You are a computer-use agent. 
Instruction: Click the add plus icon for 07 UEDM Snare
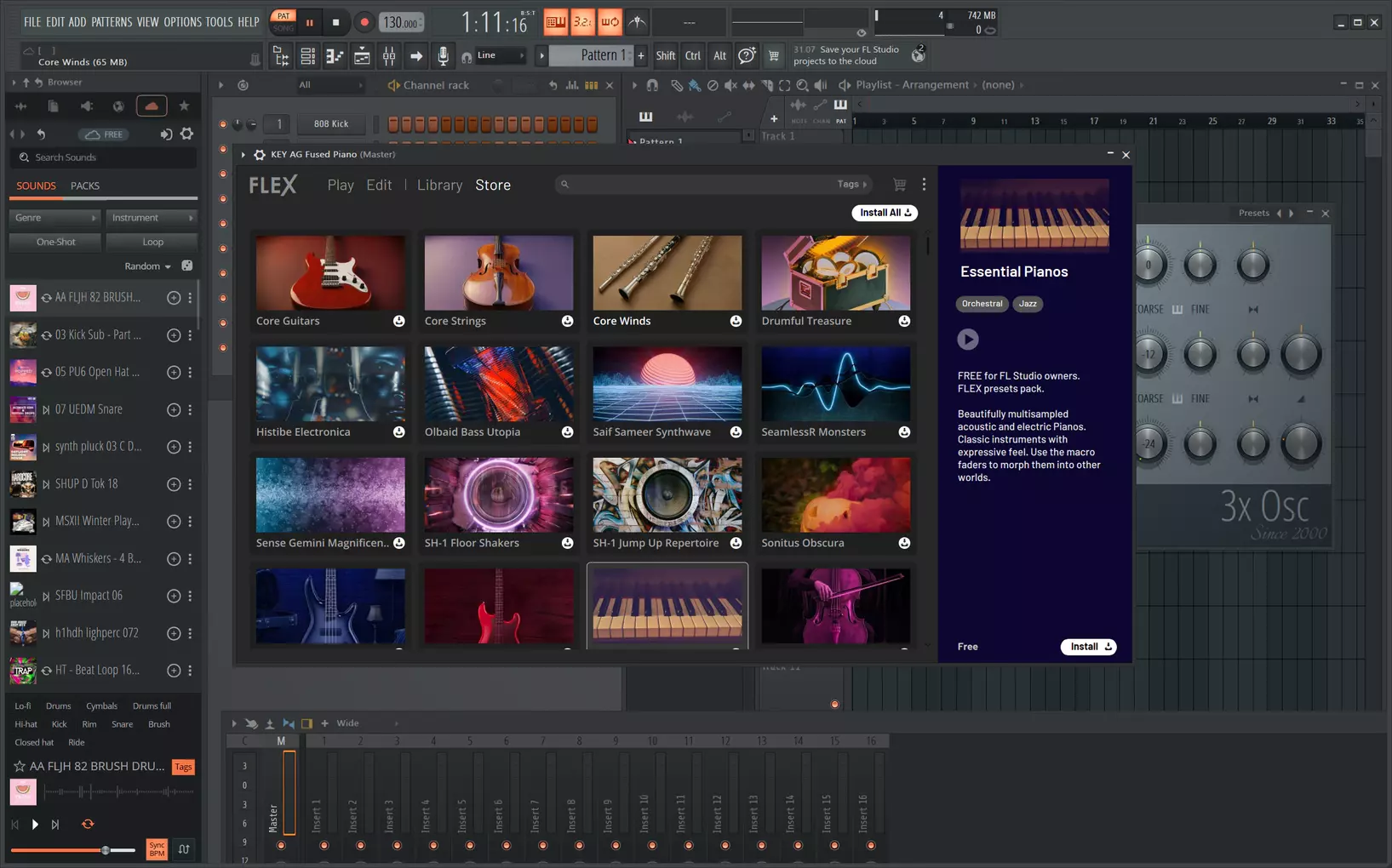point(174,409)
